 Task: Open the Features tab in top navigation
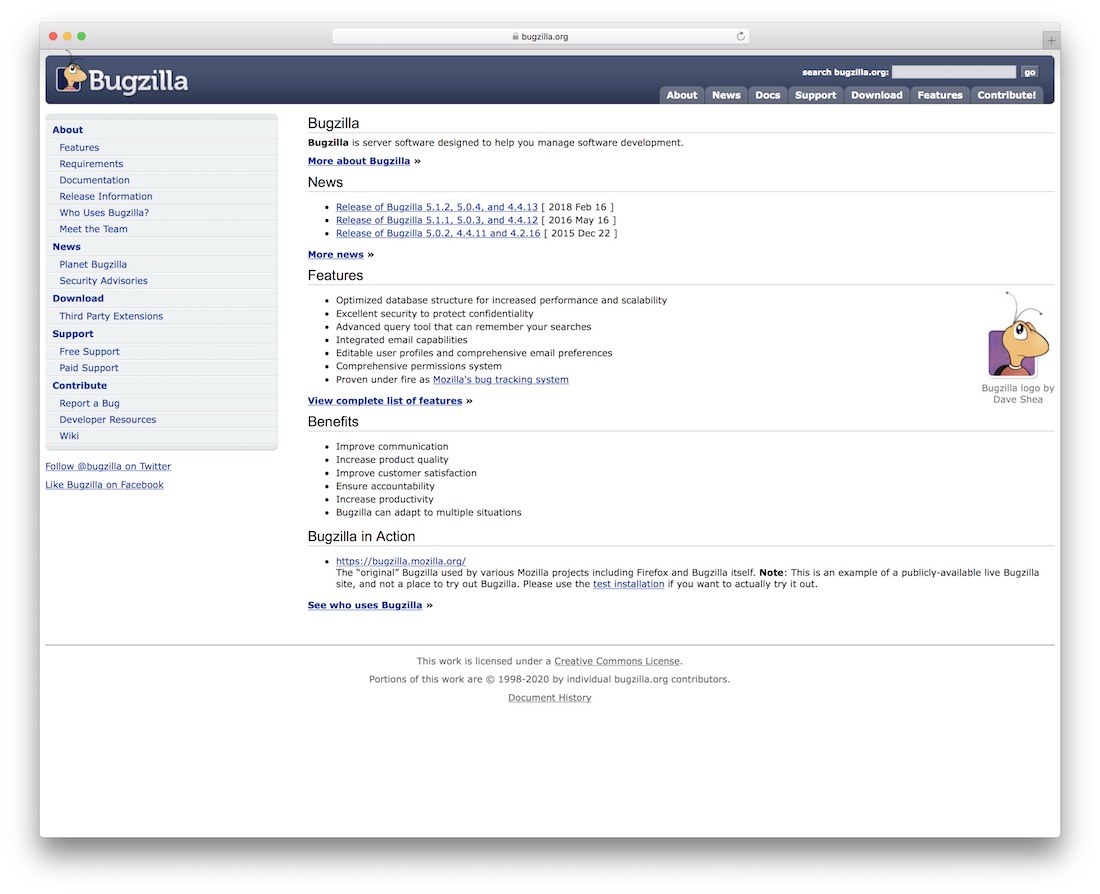(x=940, y=95)
